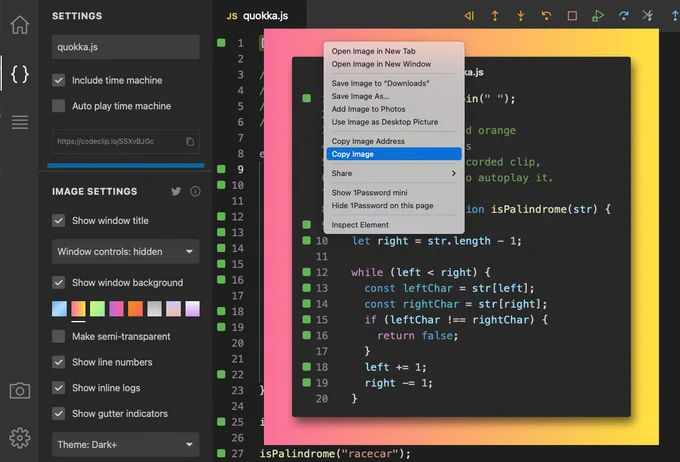Expand the Share submenu arrow
Image resolution: width=680 pixels, height=462 pixels.
[454, 173]
